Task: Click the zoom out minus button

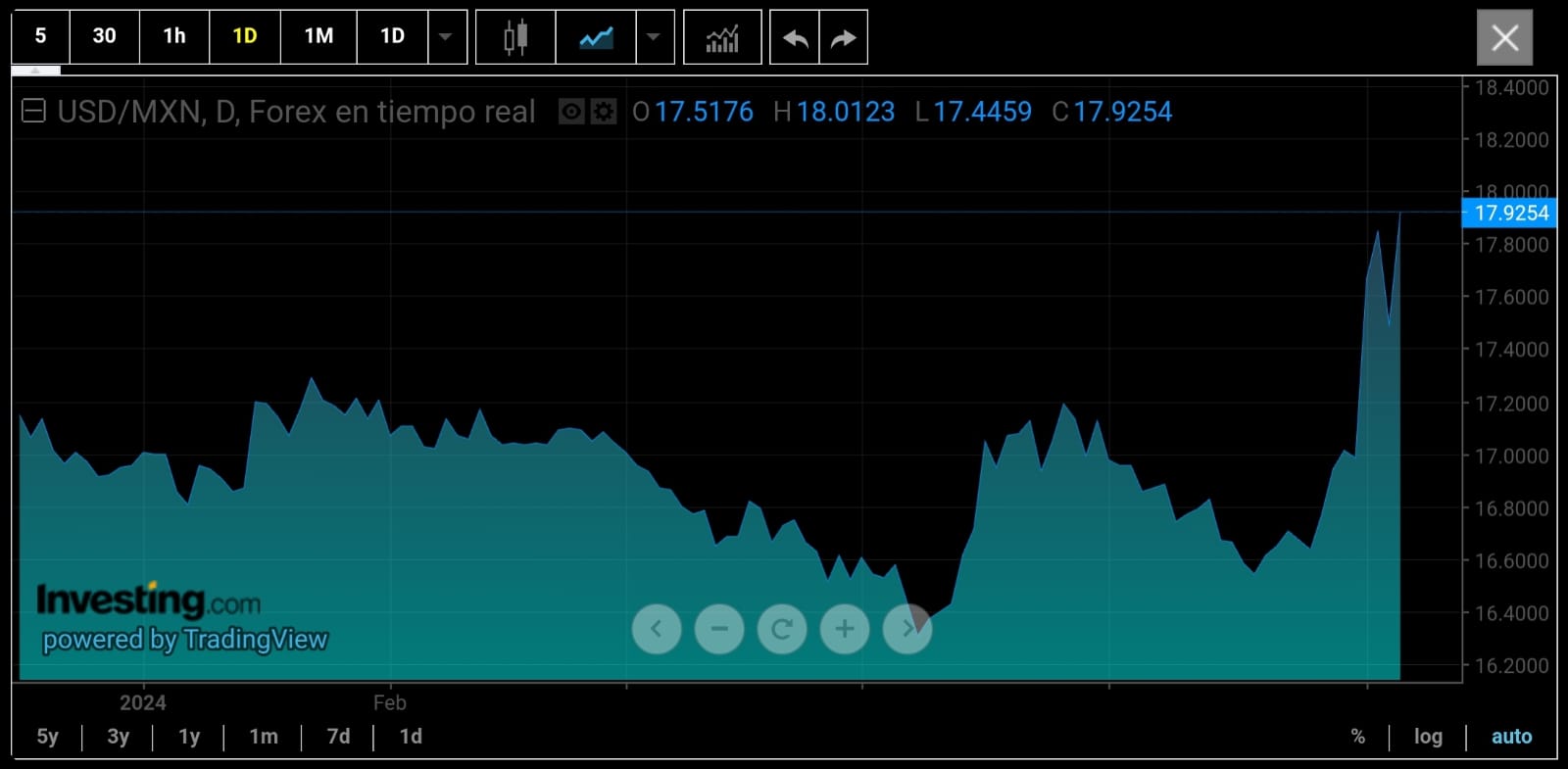Action: (719, 629)
